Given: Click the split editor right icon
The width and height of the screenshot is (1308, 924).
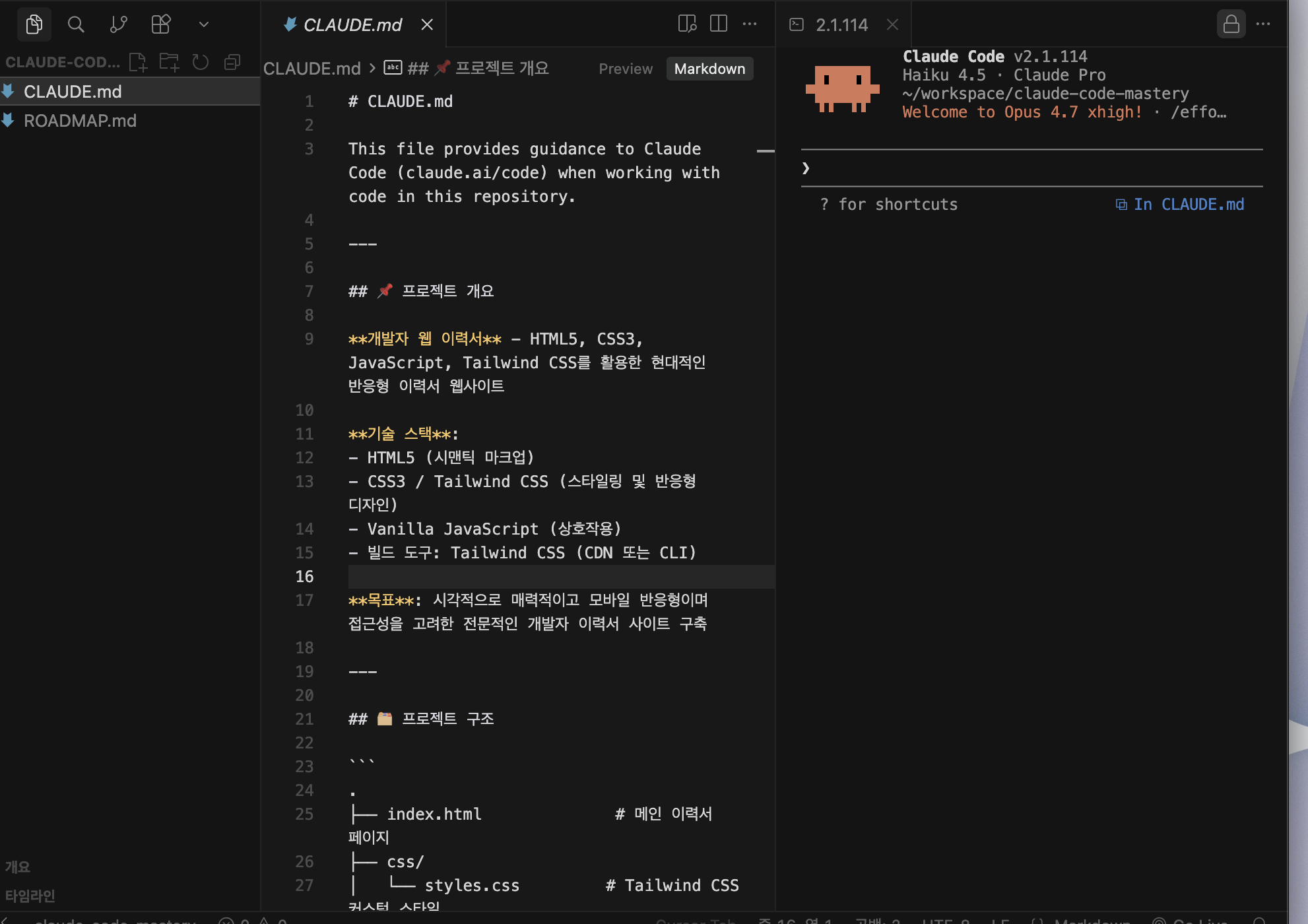Looking at the screenshot, I should [x=718, y=24].
